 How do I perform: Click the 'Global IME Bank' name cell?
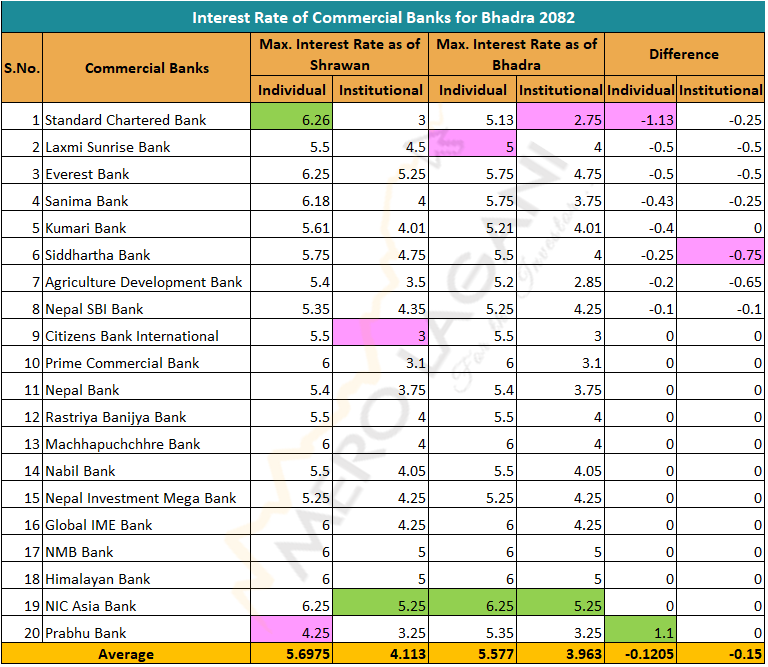[x=146, y=521]
